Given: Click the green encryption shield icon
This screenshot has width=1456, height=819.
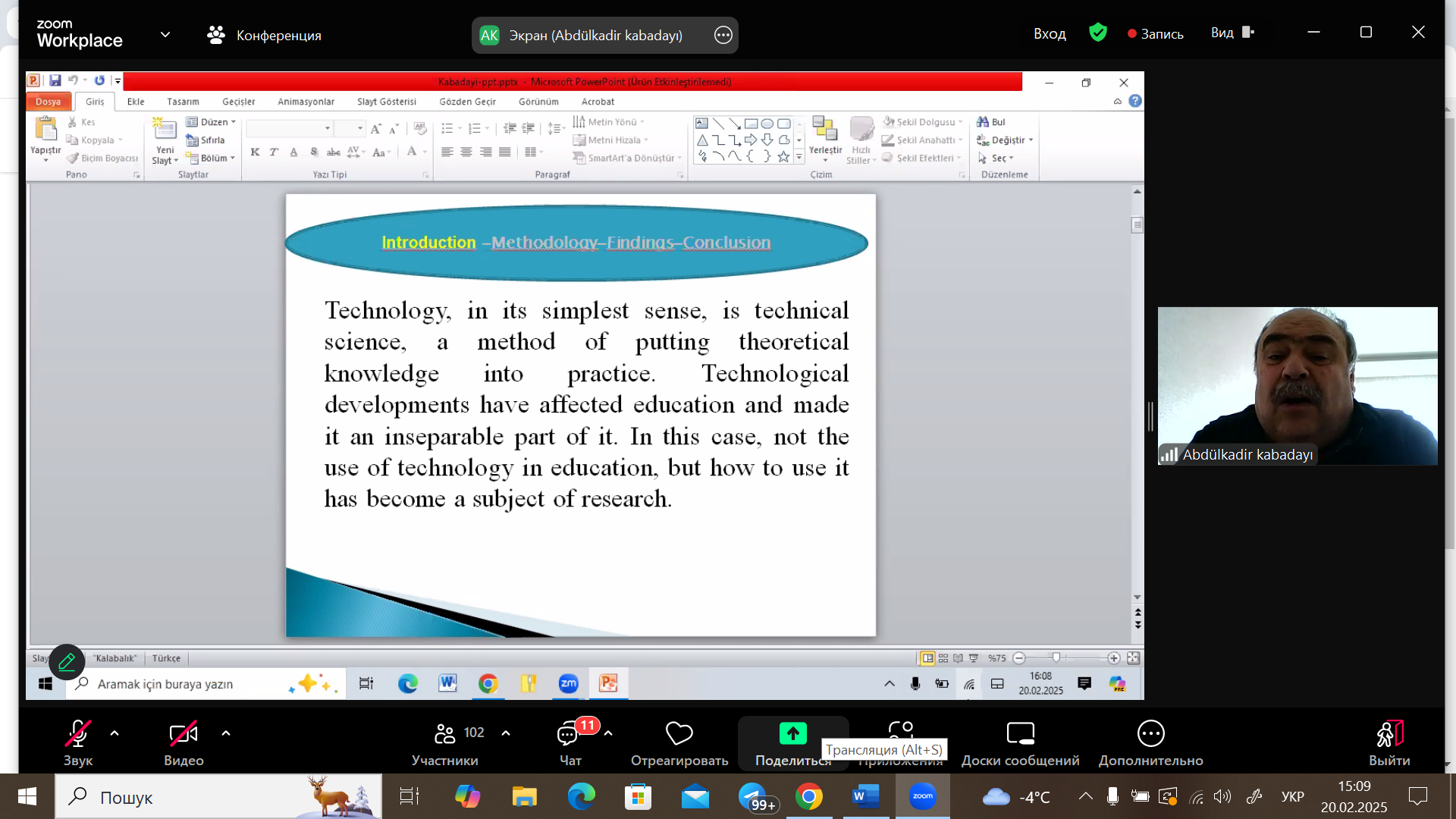Looking at the screenshot, I should tap(1097, 33).
